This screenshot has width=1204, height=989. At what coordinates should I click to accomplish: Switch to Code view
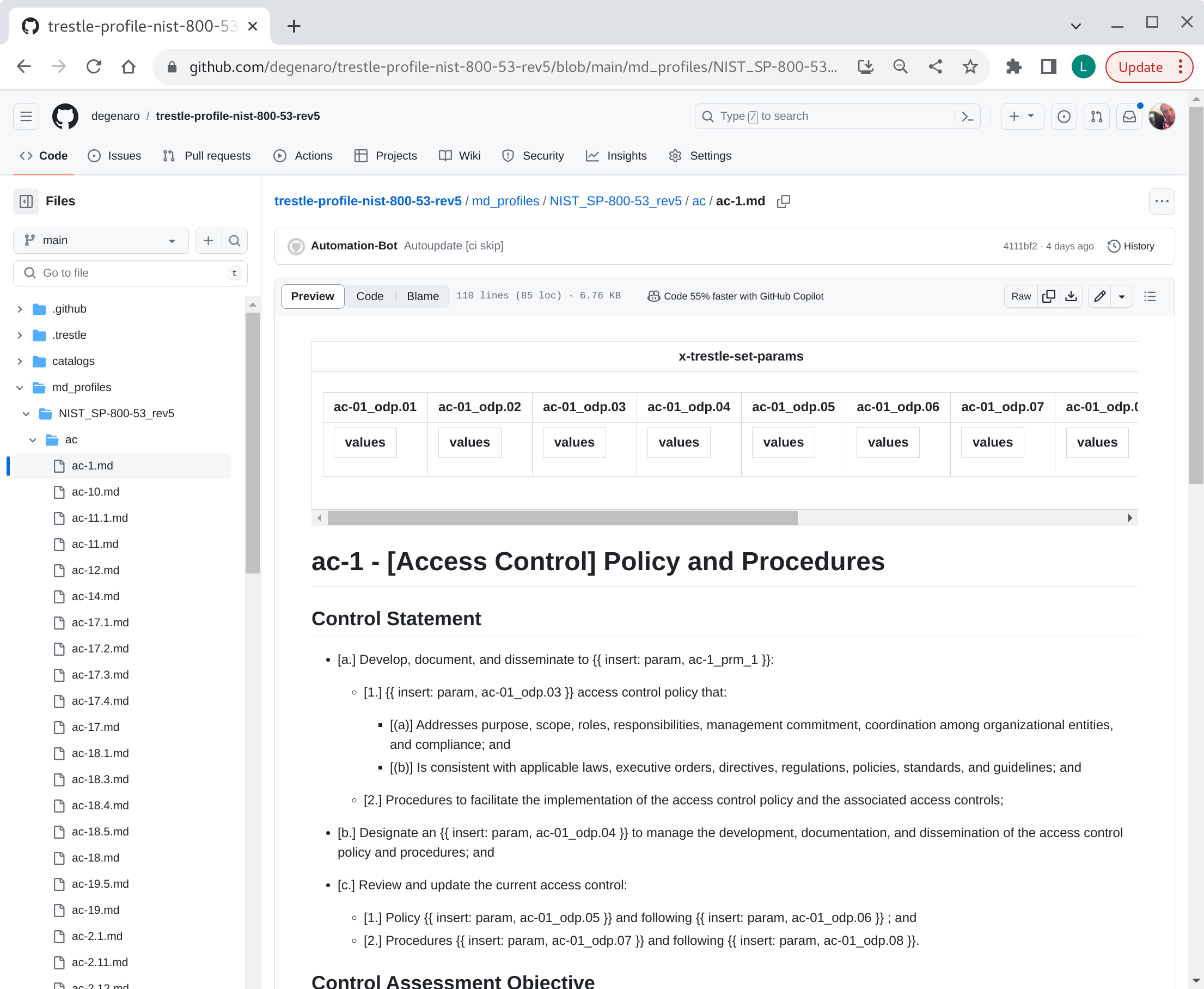click(x=370, y=296)
